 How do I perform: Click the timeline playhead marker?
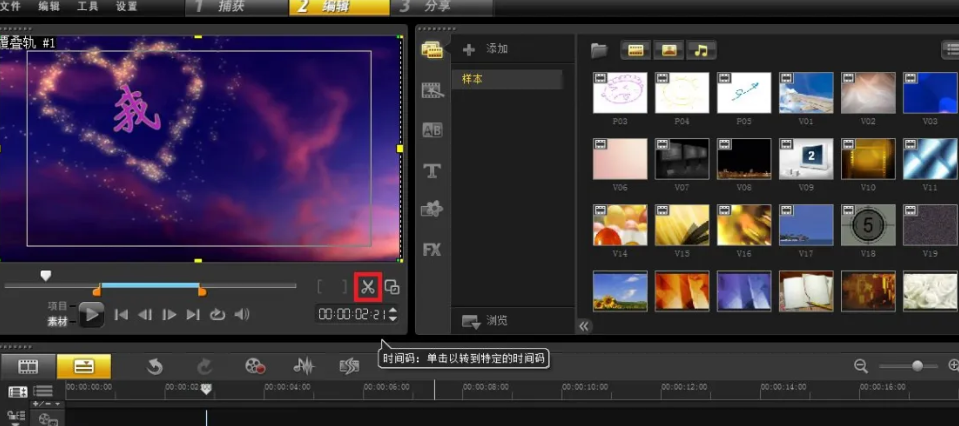(207, 389)
